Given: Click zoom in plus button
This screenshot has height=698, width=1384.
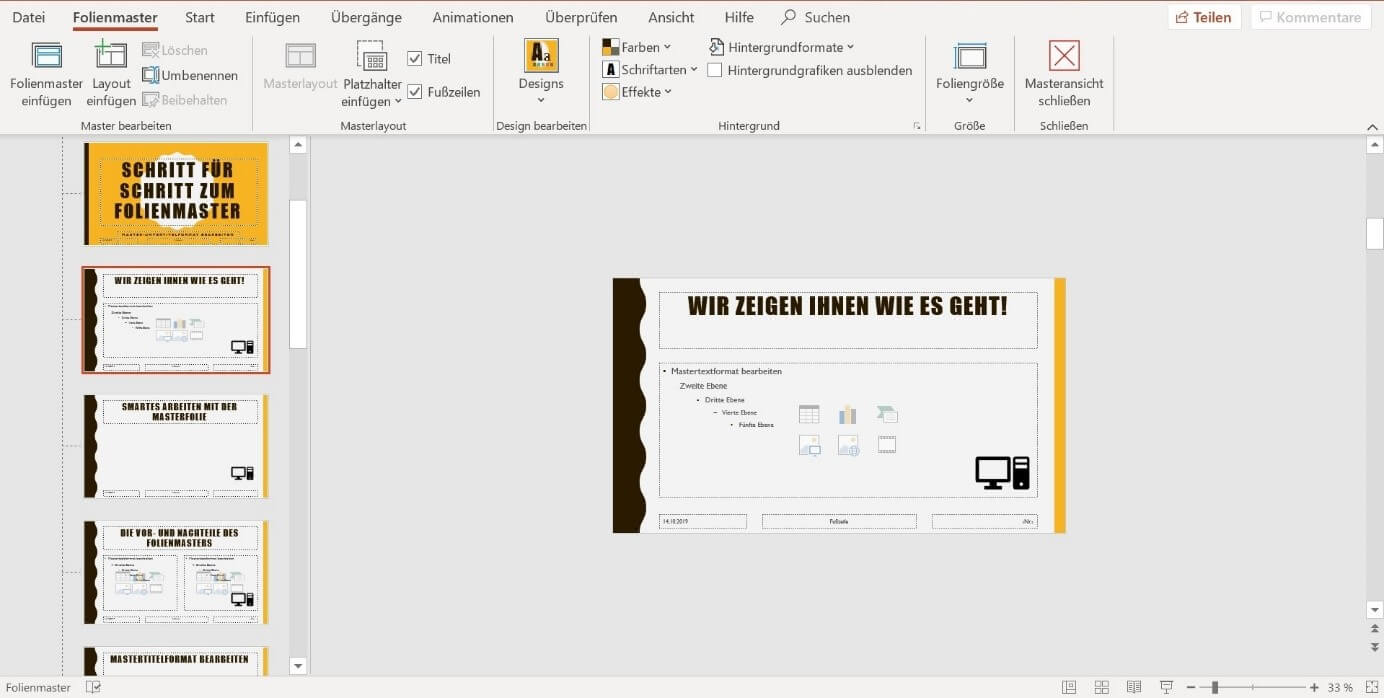Looking at the screenshot, I should 1314,688.
